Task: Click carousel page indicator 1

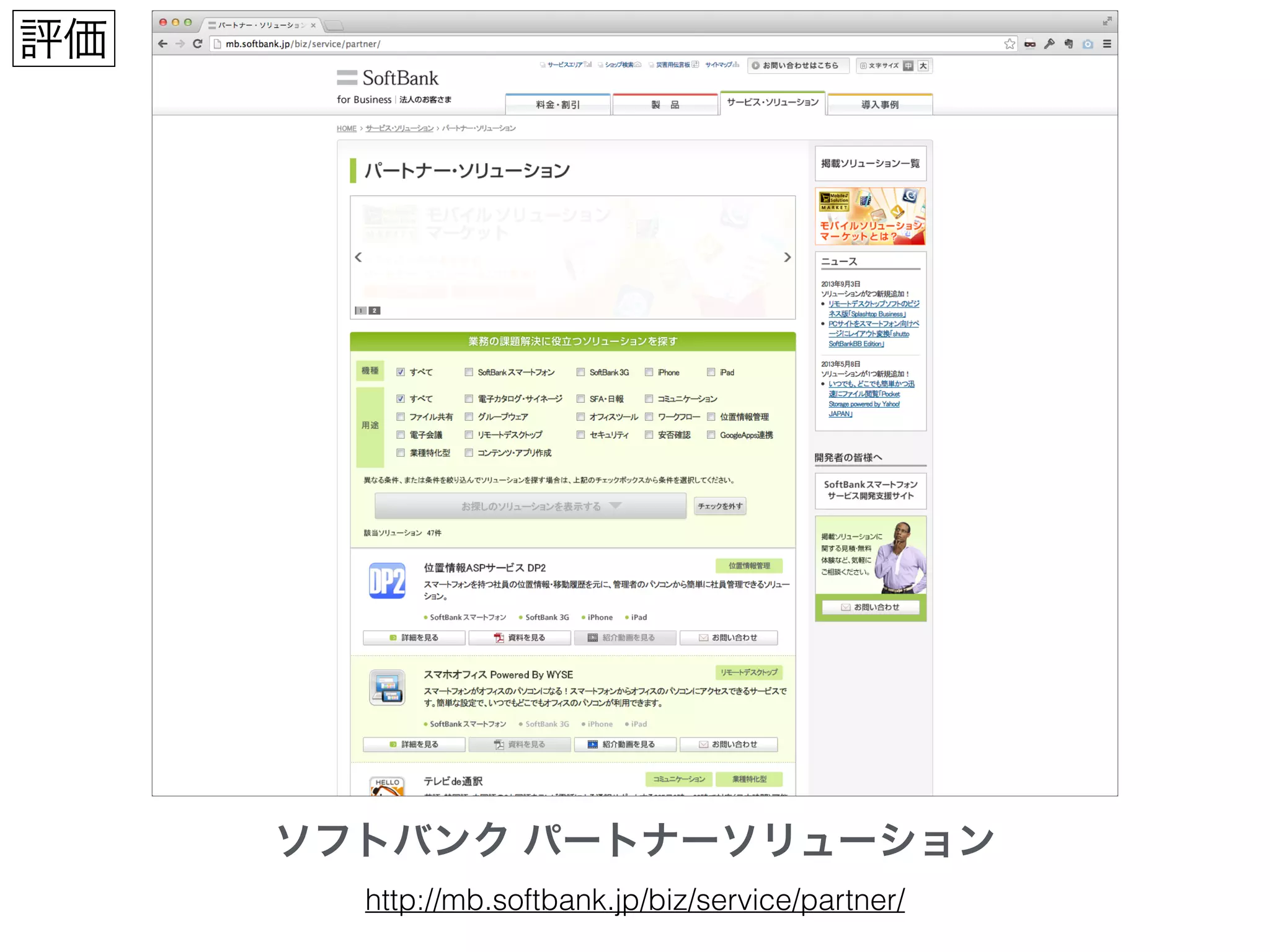Action: pyautogui.click(x=360, y=311)
